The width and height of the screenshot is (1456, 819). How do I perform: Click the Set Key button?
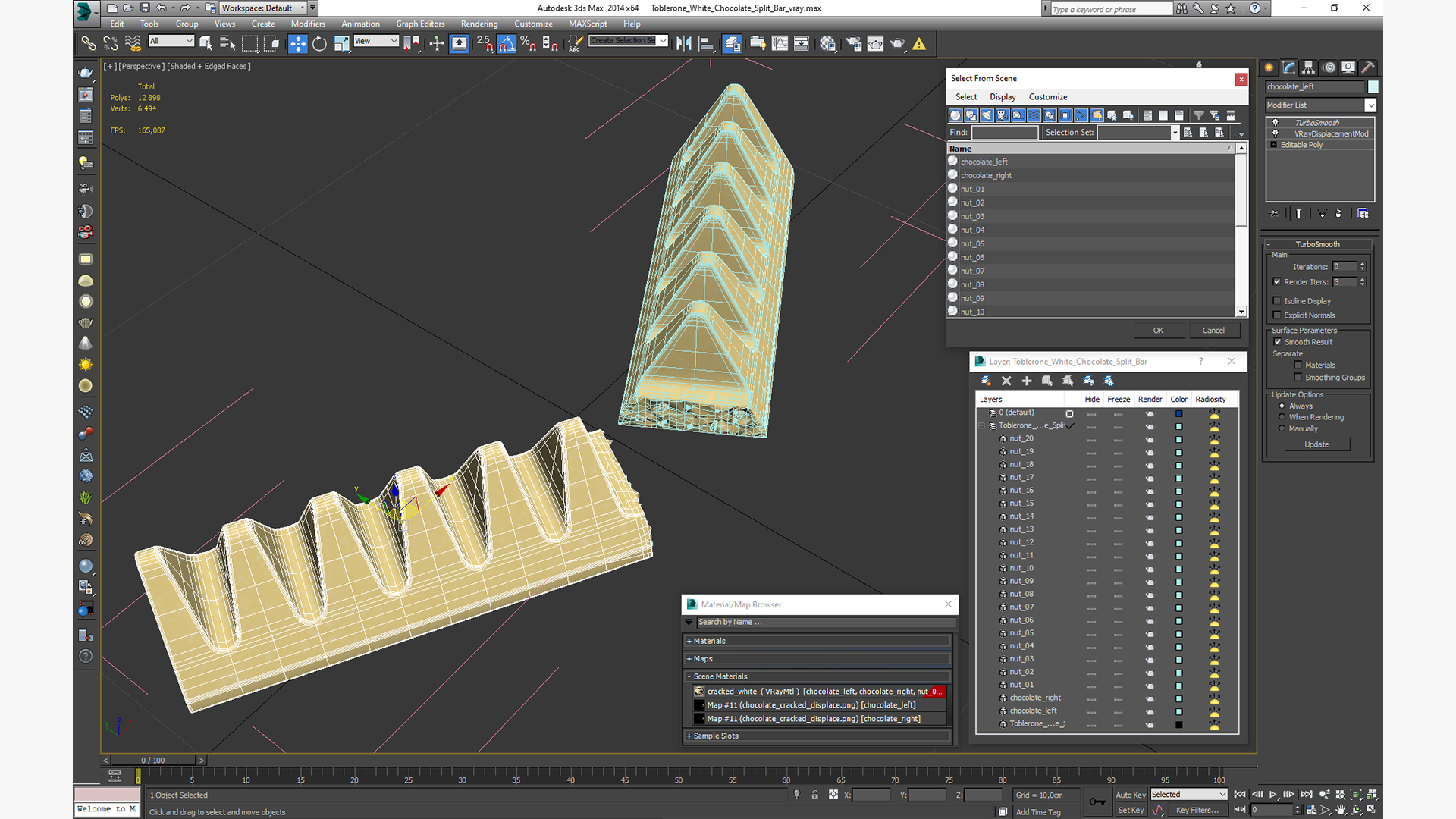point(1130,811)
